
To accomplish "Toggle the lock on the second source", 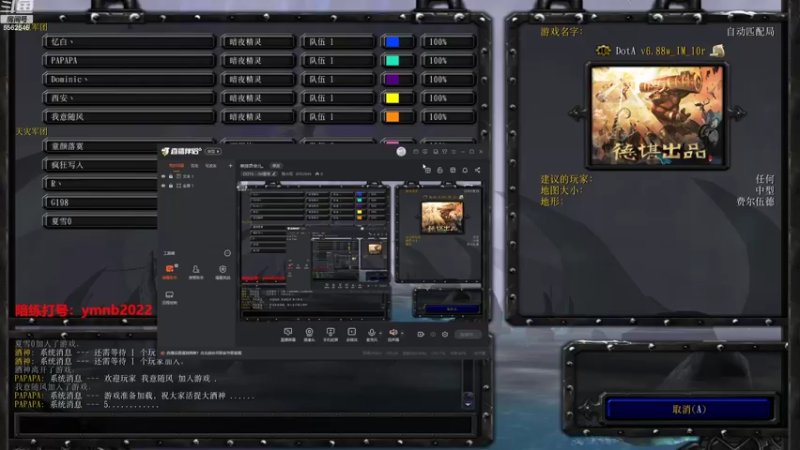I will [171, 186].
